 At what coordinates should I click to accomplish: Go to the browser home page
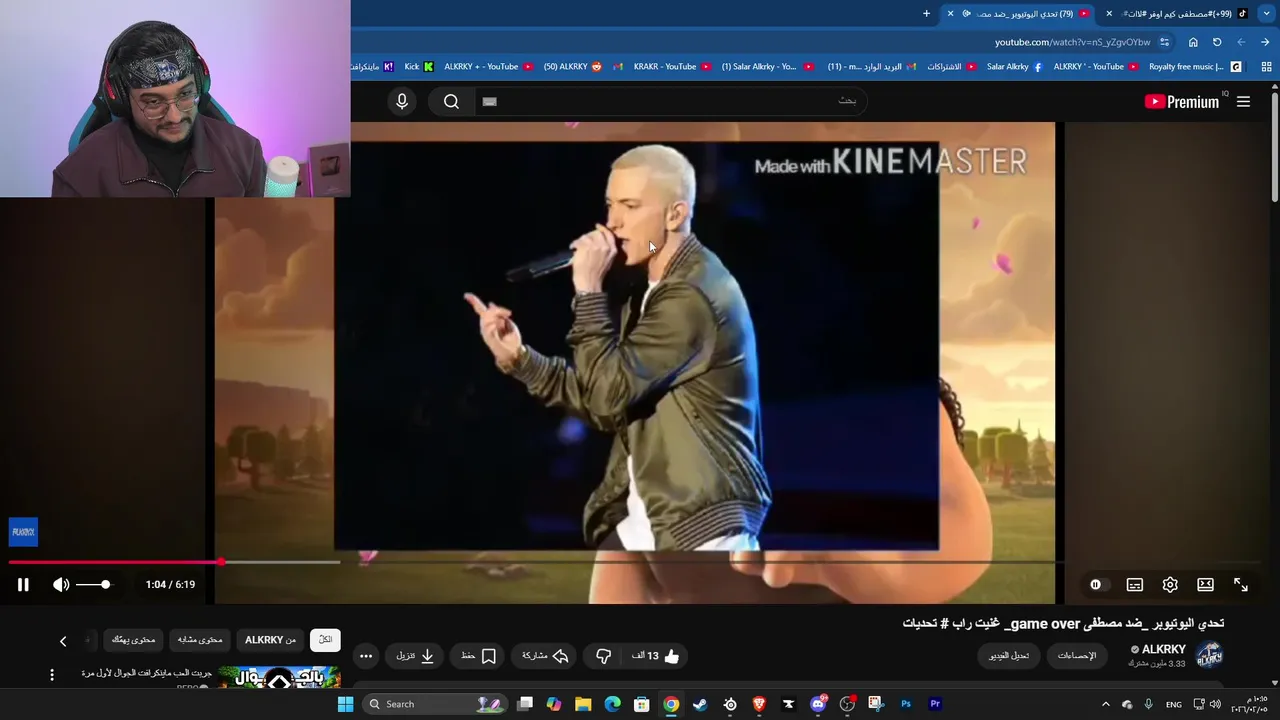coord(1193,42)
